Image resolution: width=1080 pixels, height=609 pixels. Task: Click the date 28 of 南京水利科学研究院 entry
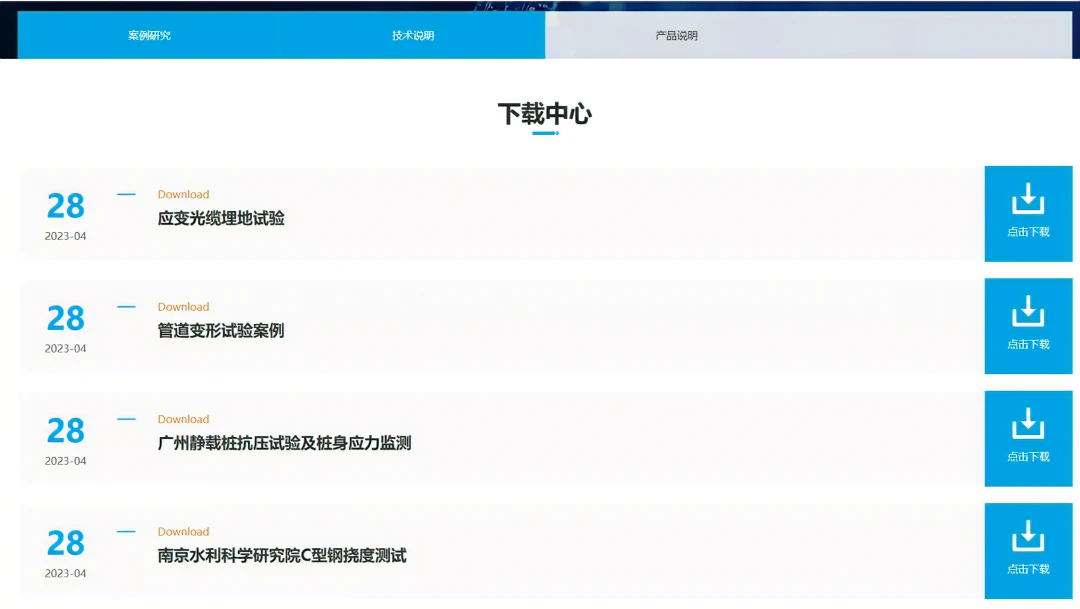coord(66,543)
